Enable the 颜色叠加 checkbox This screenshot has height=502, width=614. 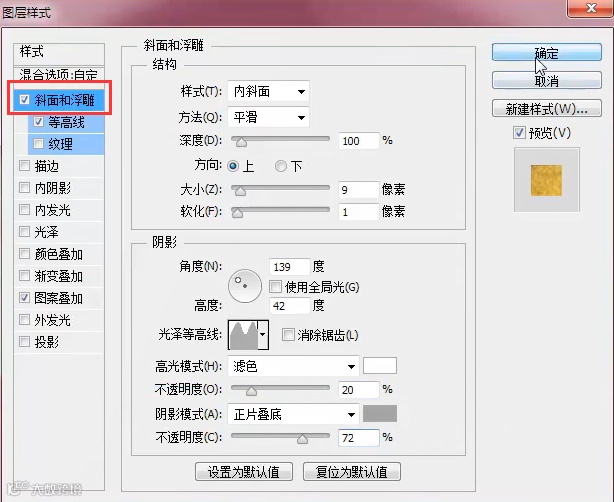point(24,254)
